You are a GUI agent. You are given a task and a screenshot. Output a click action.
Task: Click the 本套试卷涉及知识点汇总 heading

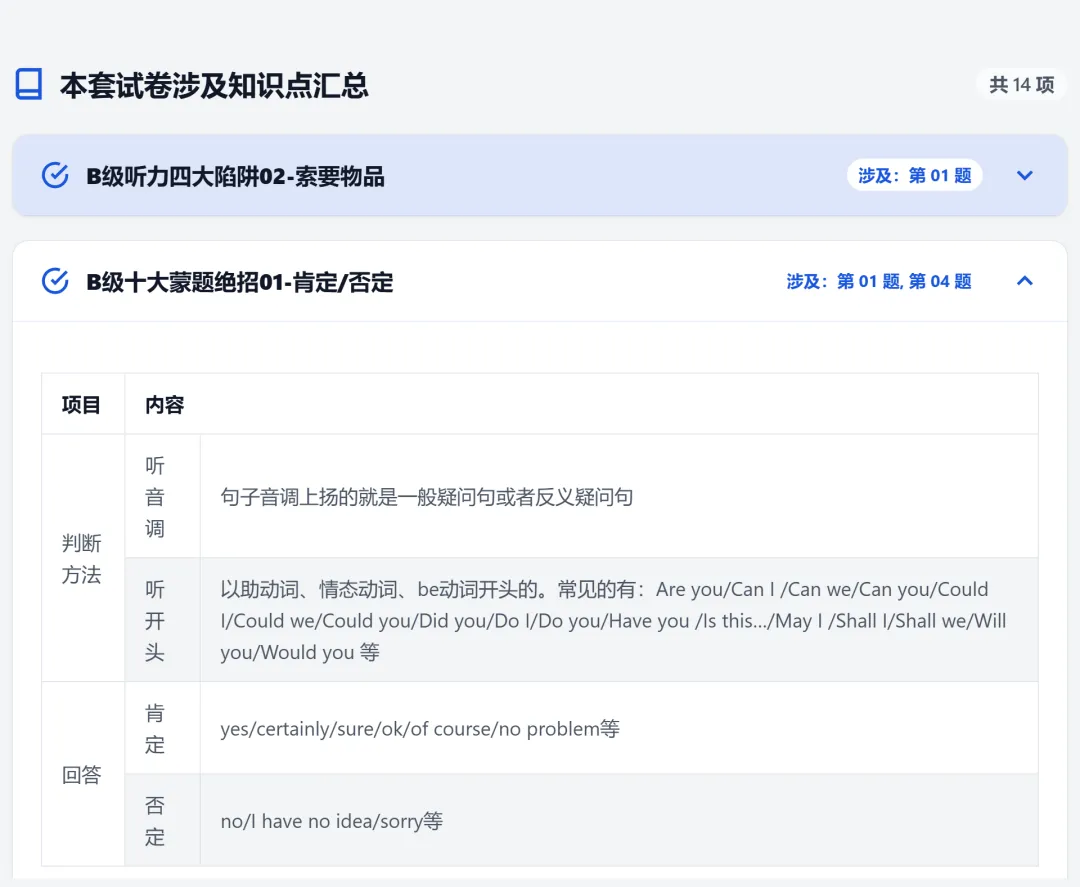pyautogui.click(x=214, y=85)
